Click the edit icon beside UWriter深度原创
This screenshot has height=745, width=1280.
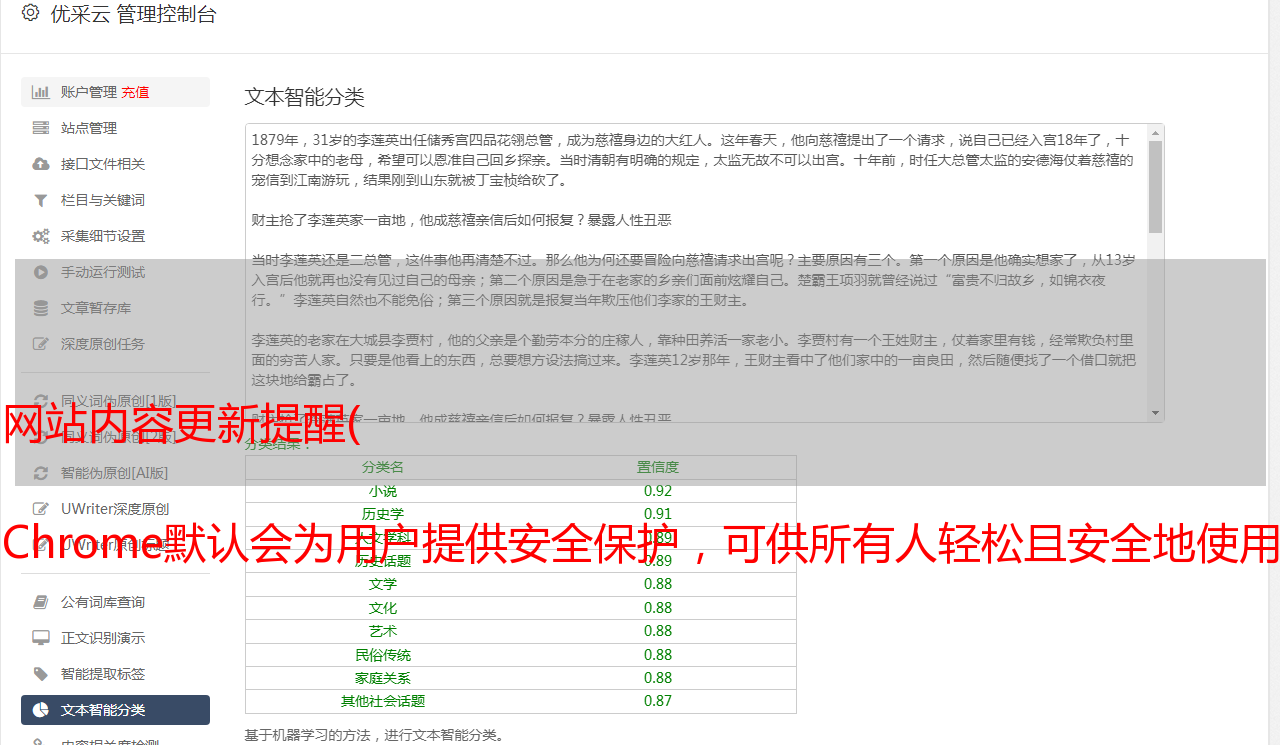[x=41, y=509]
